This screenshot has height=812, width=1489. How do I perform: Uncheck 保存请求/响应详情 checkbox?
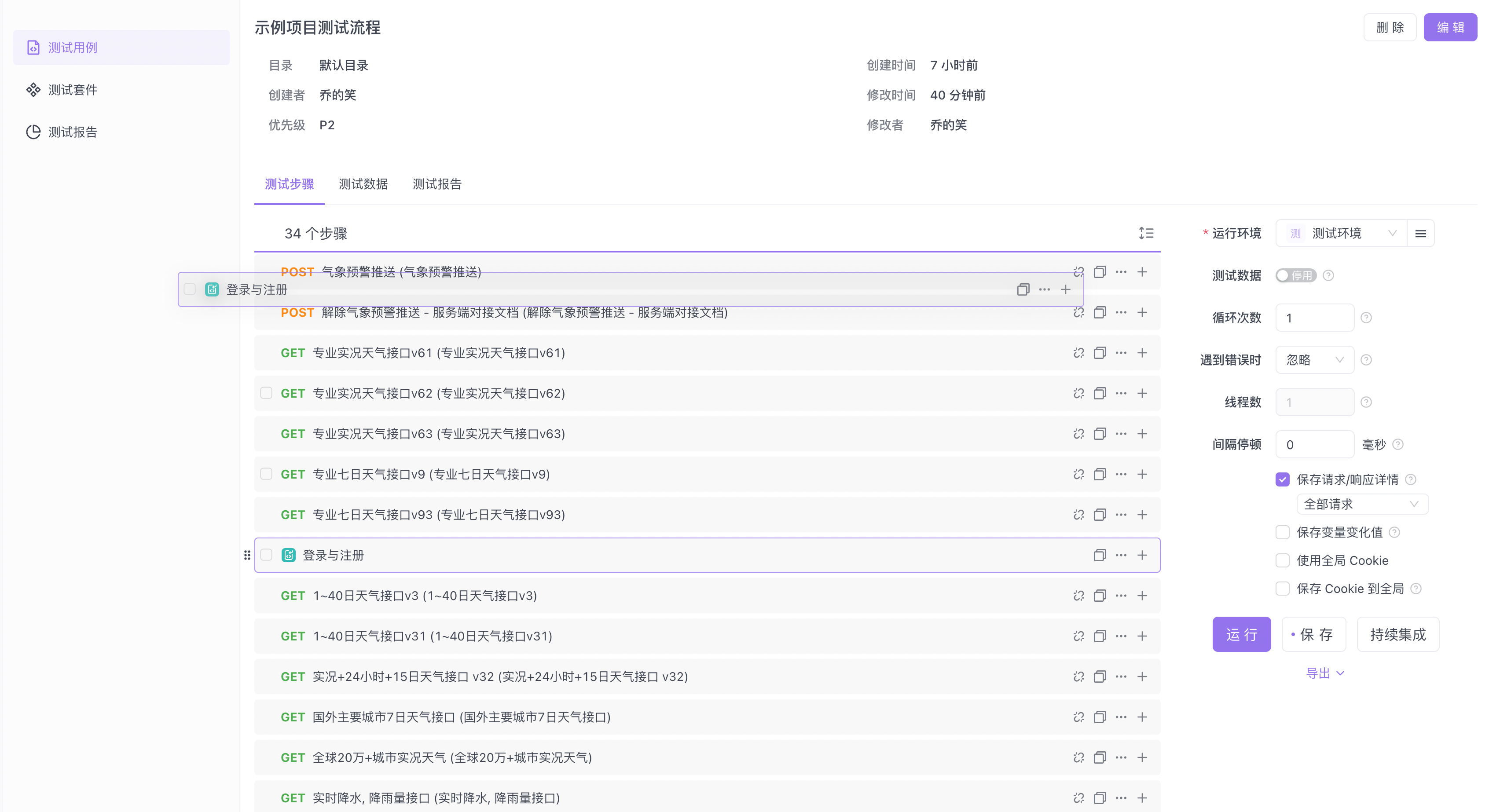click(x=1282, y=480)
